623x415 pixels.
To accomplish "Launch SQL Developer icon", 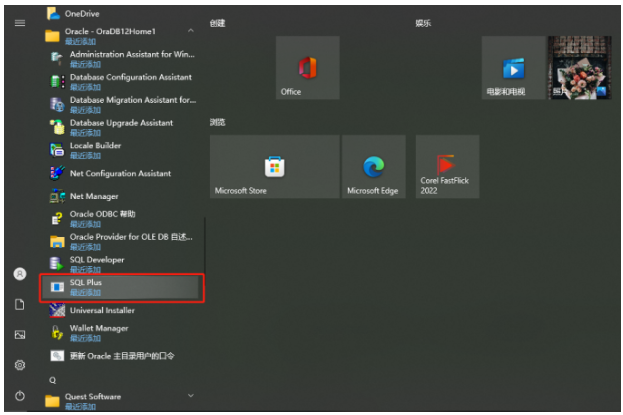I will 56,264.
